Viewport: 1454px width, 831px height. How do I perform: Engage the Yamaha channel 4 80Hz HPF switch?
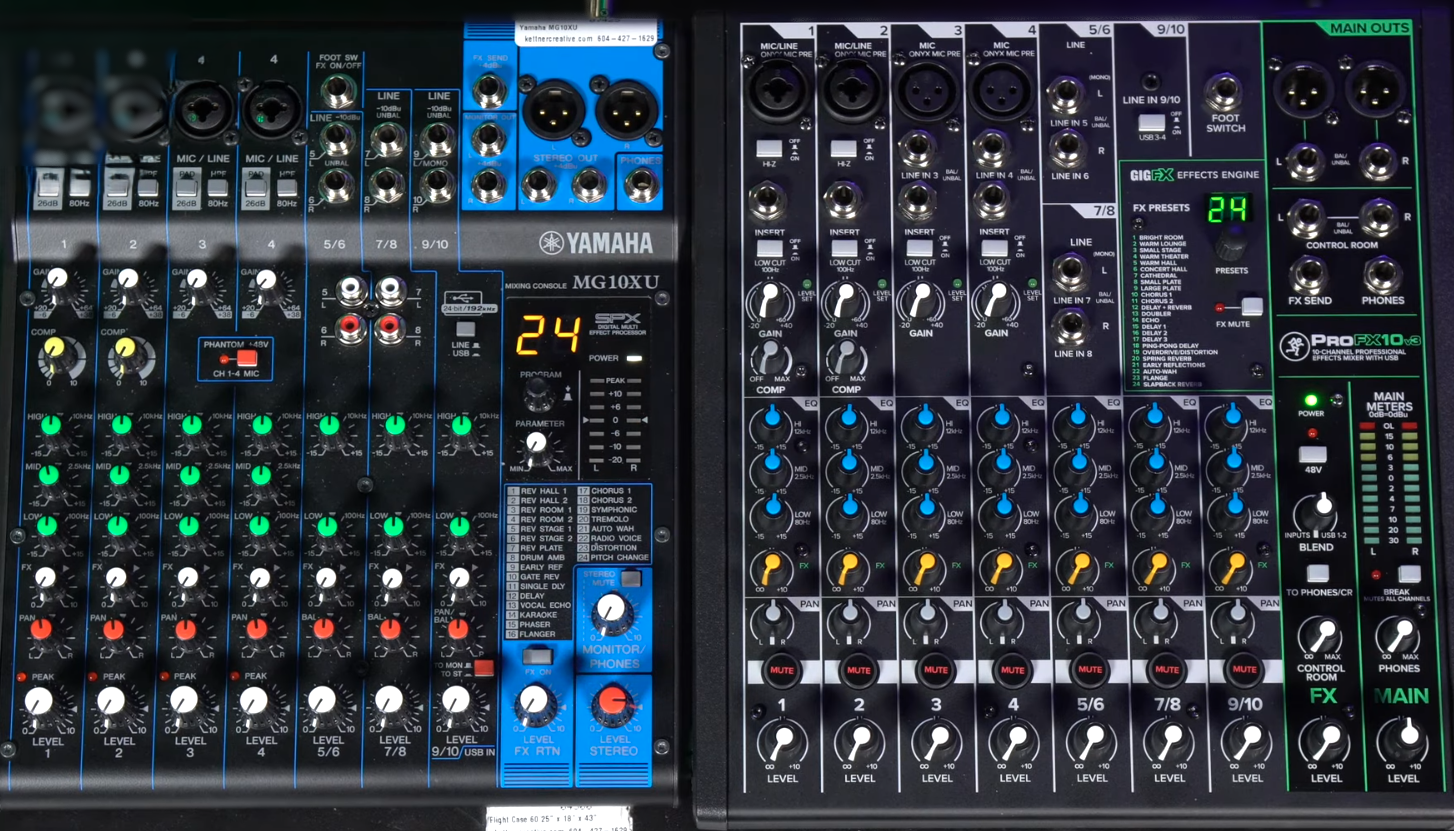[287, 187]
